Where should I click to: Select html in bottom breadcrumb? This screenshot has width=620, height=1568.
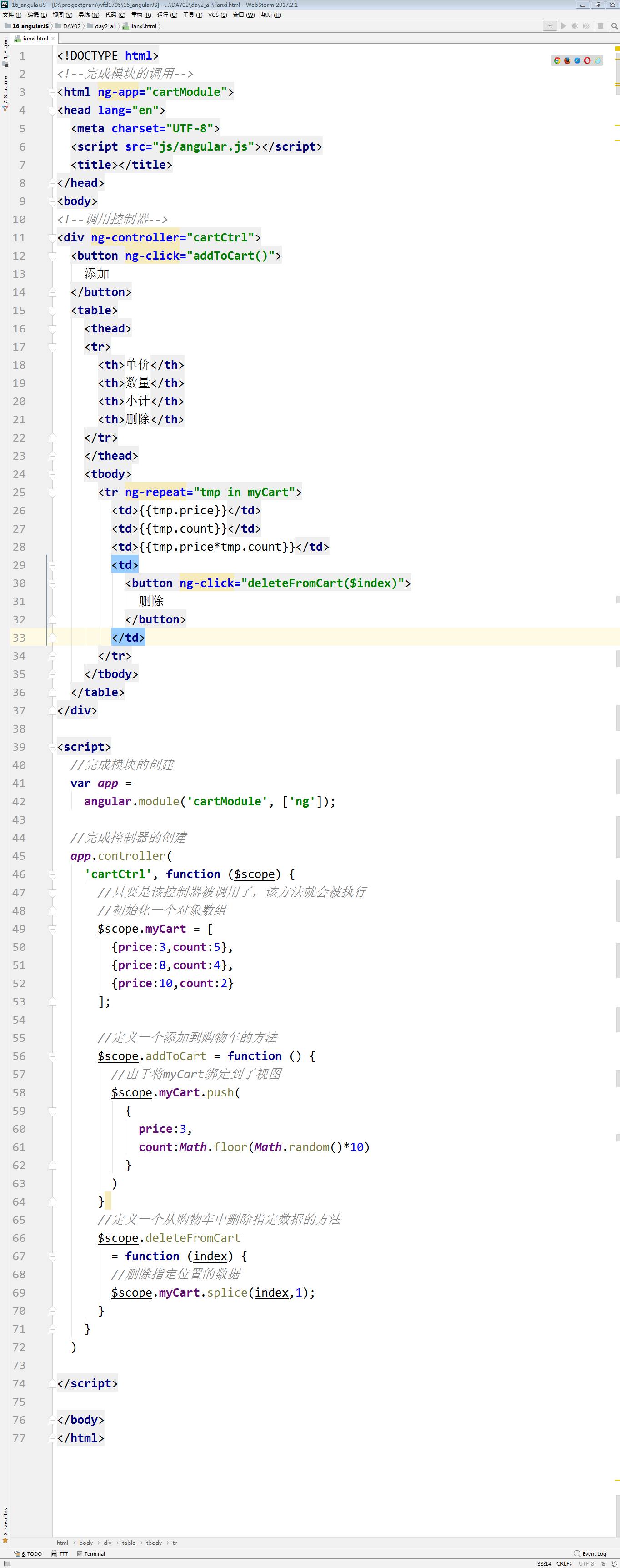pyautogui.click(x=63, y=1543)
